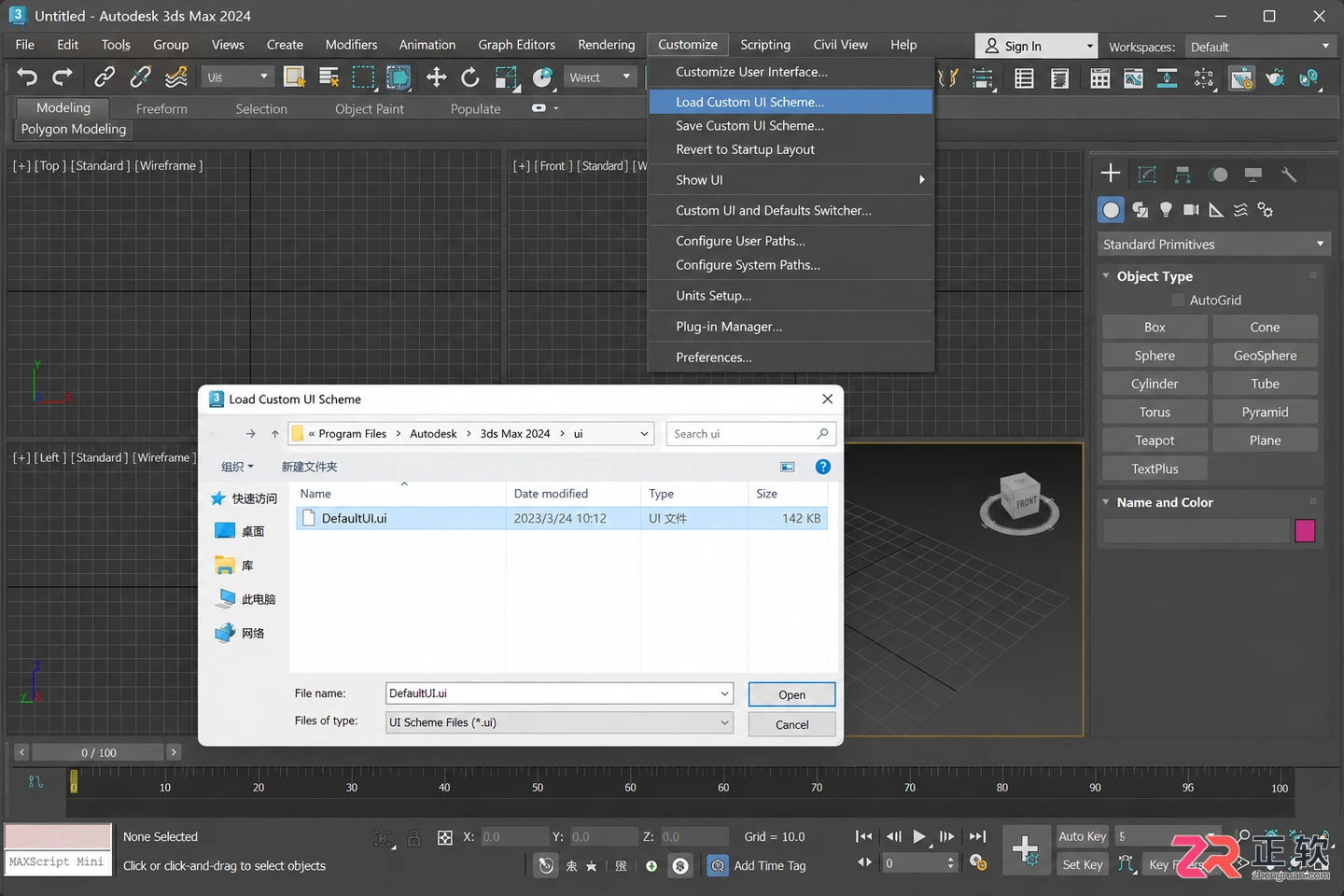Image resolution: width=1344 pixels, height=896 pixels.
Task: Show the Cameras category in Create panel
Action: coord(1191,210)
